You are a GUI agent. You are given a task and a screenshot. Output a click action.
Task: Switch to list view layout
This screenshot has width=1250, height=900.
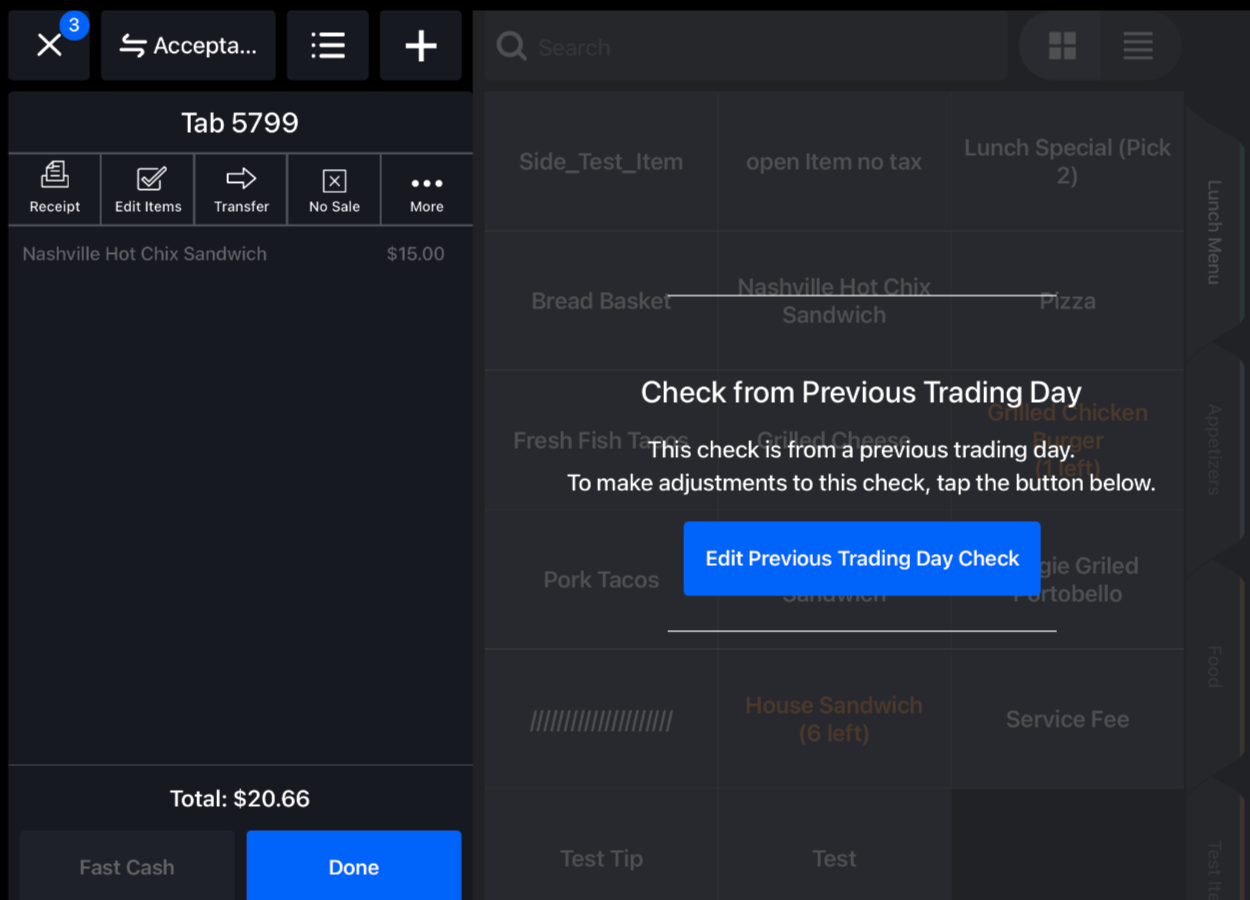click(1138, 45)
